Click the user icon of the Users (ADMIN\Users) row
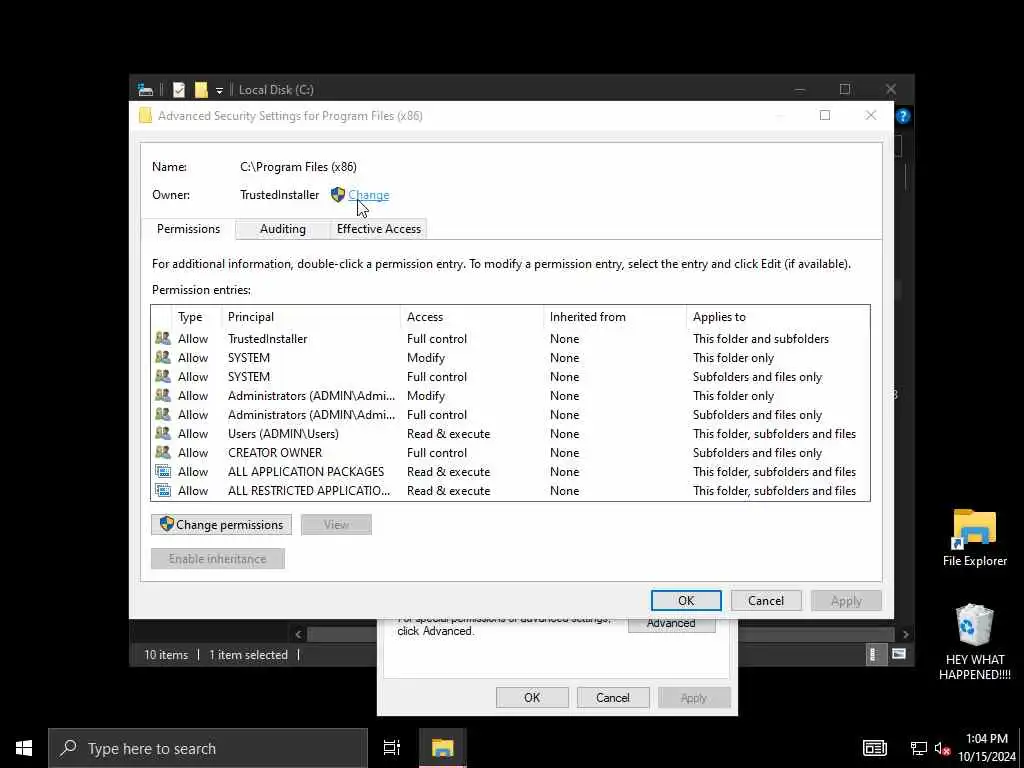 [163, 433]
